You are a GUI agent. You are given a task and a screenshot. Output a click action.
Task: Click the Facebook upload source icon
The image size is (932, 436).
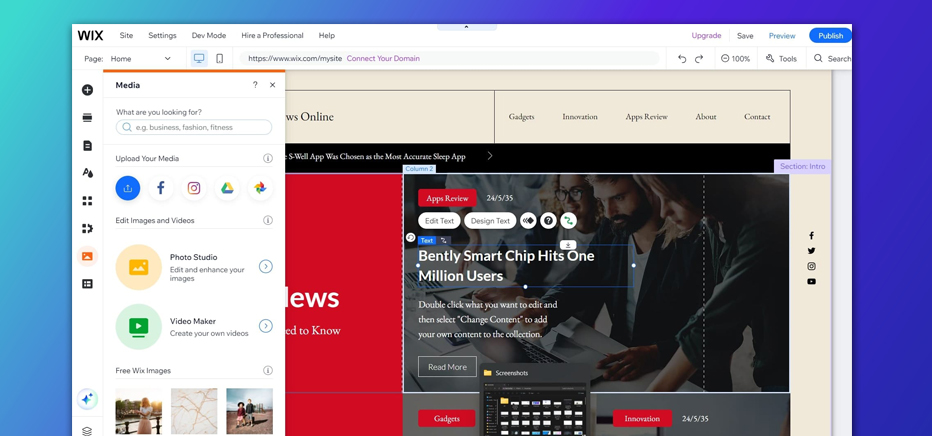pos(161,188)
